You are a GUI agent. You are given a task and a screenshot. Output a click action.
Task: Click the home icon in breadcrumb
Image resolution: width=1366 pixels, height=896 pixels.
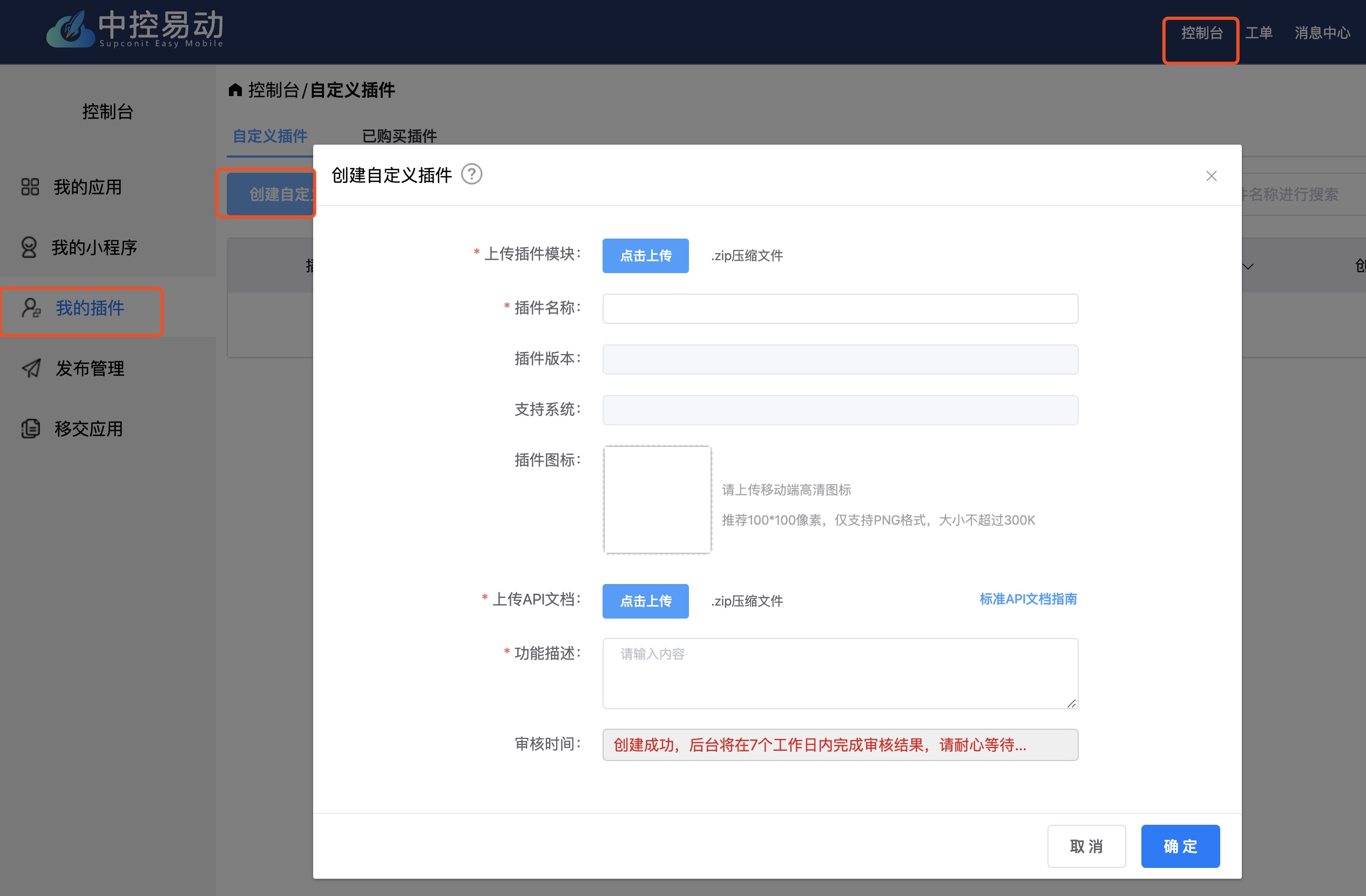click(x=235, y=90)
